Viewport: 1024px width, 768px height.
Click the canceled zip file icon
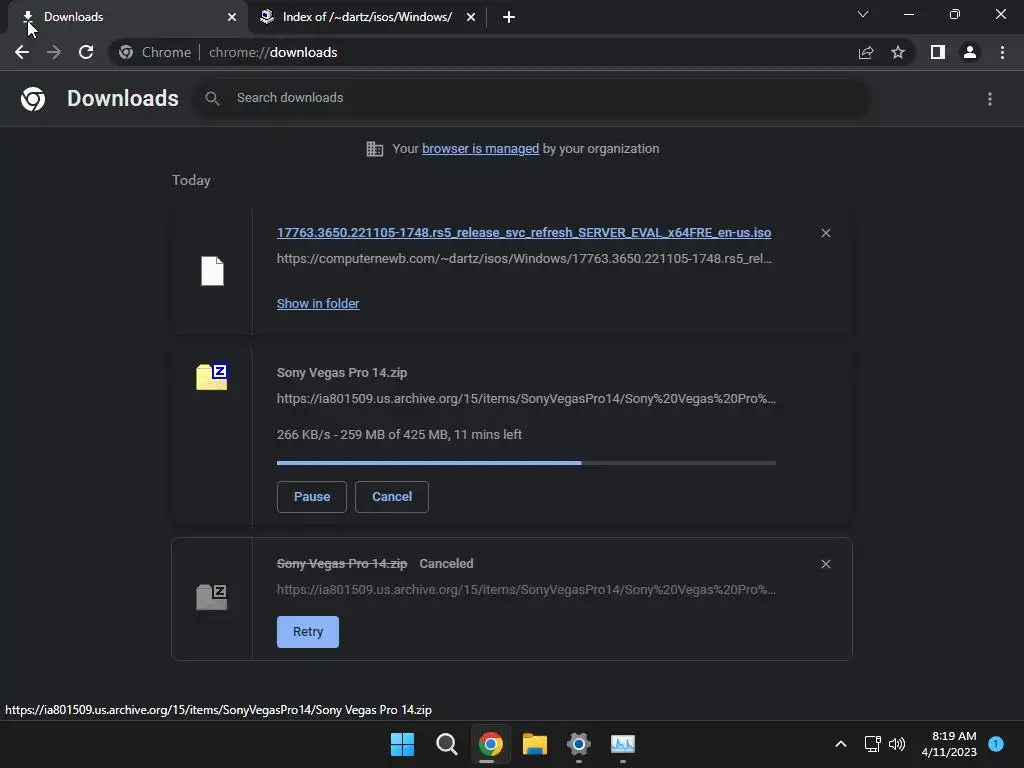[x=212, y=597]
